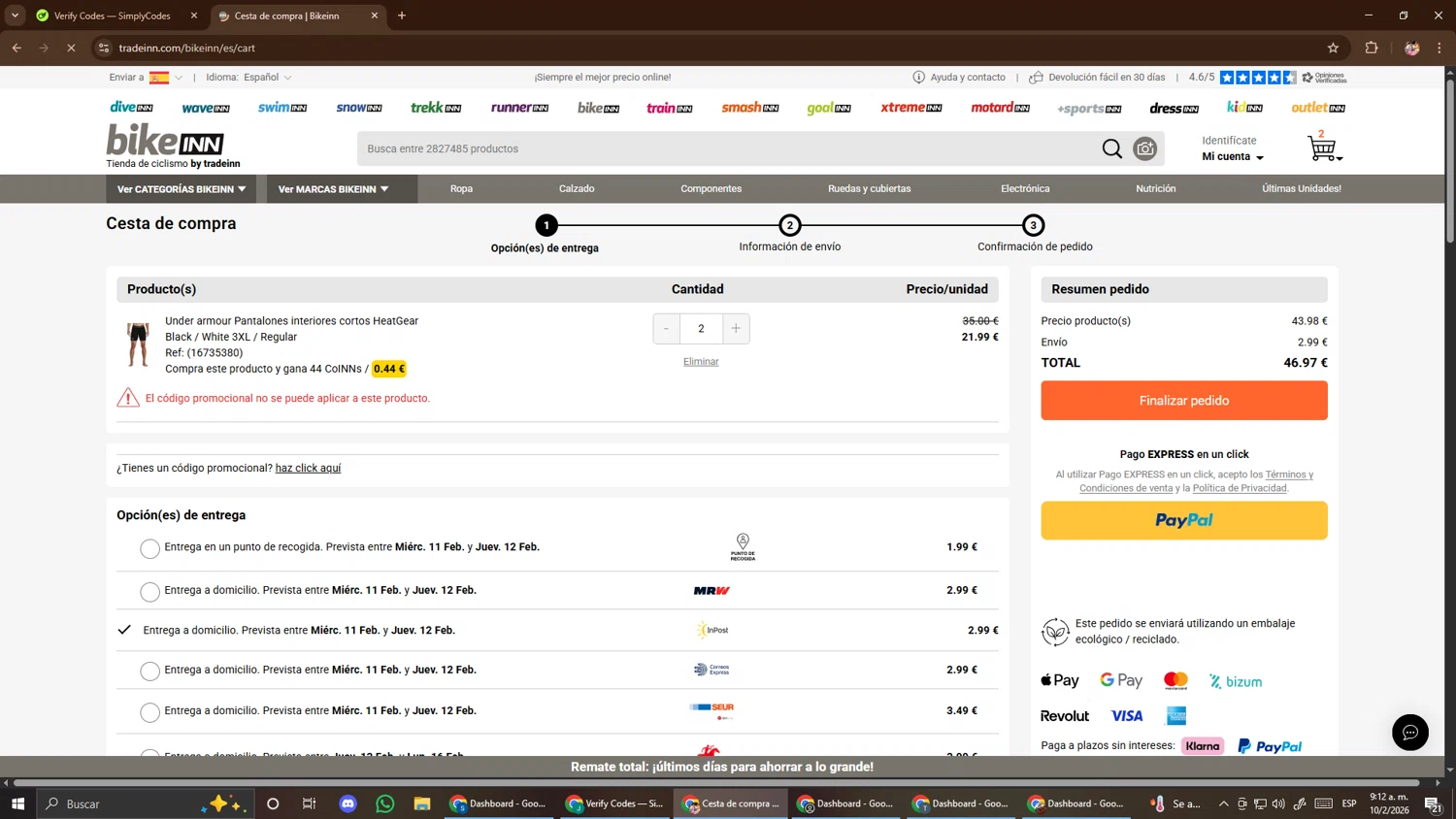The height and width of the screenshot is (819, 1456).
Task: Open browser extensions puzzle icon
Action: [x=1372, y=48]
